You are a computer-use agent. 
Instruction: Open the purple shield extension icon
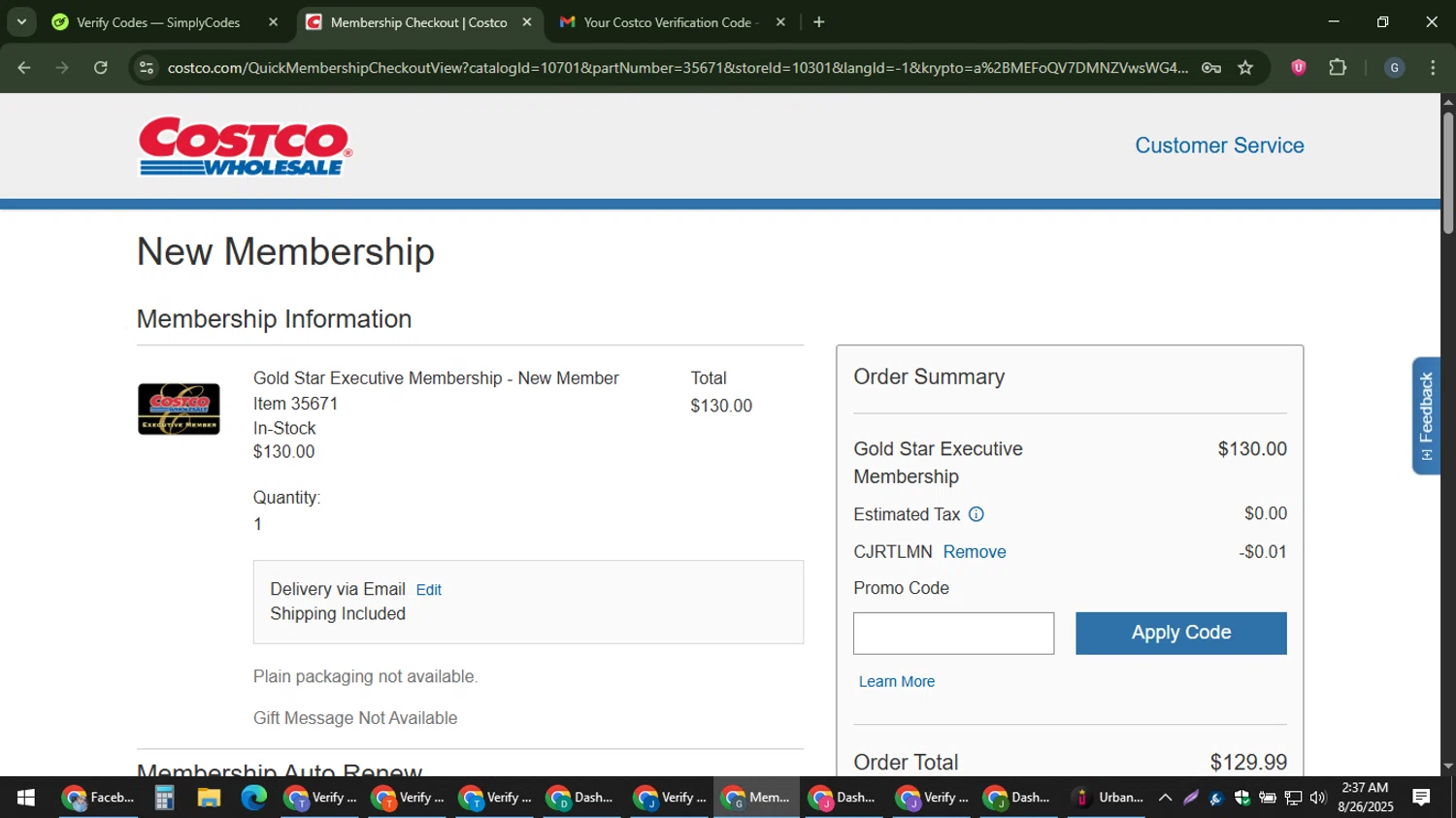(x=1298, y=68)
